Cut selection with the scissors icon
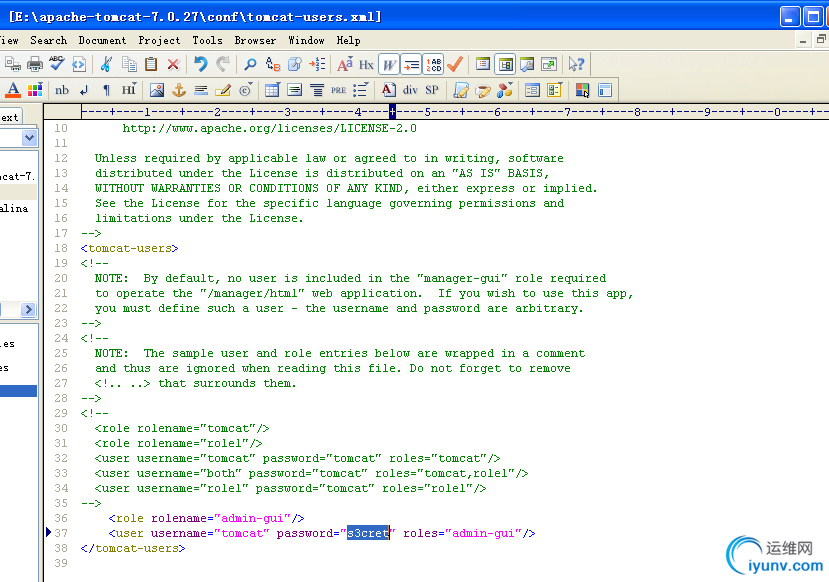Viewport: 829px width, 582px height. pyautogui.click(x=106, y=64)
